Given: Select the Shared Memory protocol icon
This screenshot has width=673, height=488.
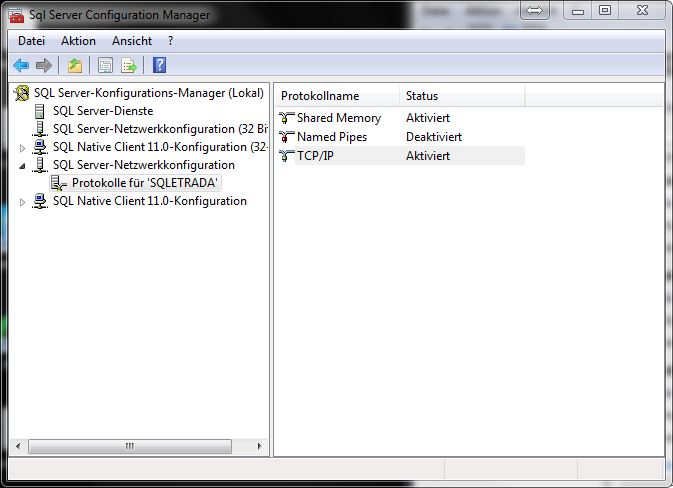Looking at the screenshot, I should click(x=288, y=118).
